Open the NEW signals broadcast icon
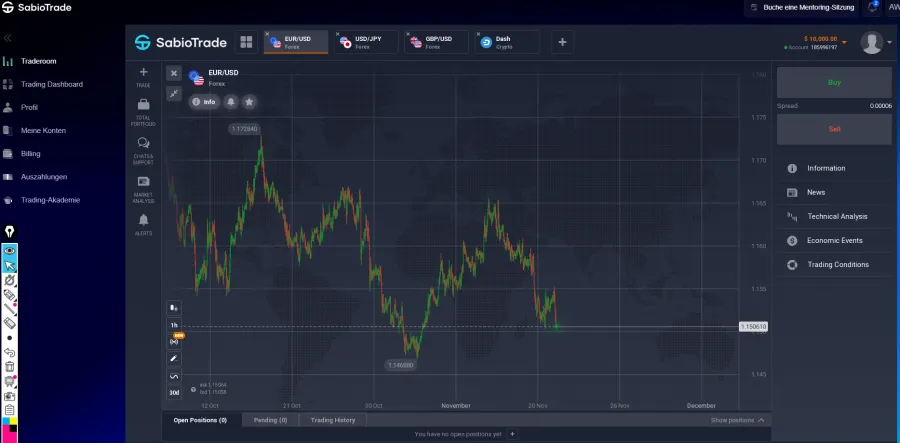The image size is (900, 443). [174, 341]
